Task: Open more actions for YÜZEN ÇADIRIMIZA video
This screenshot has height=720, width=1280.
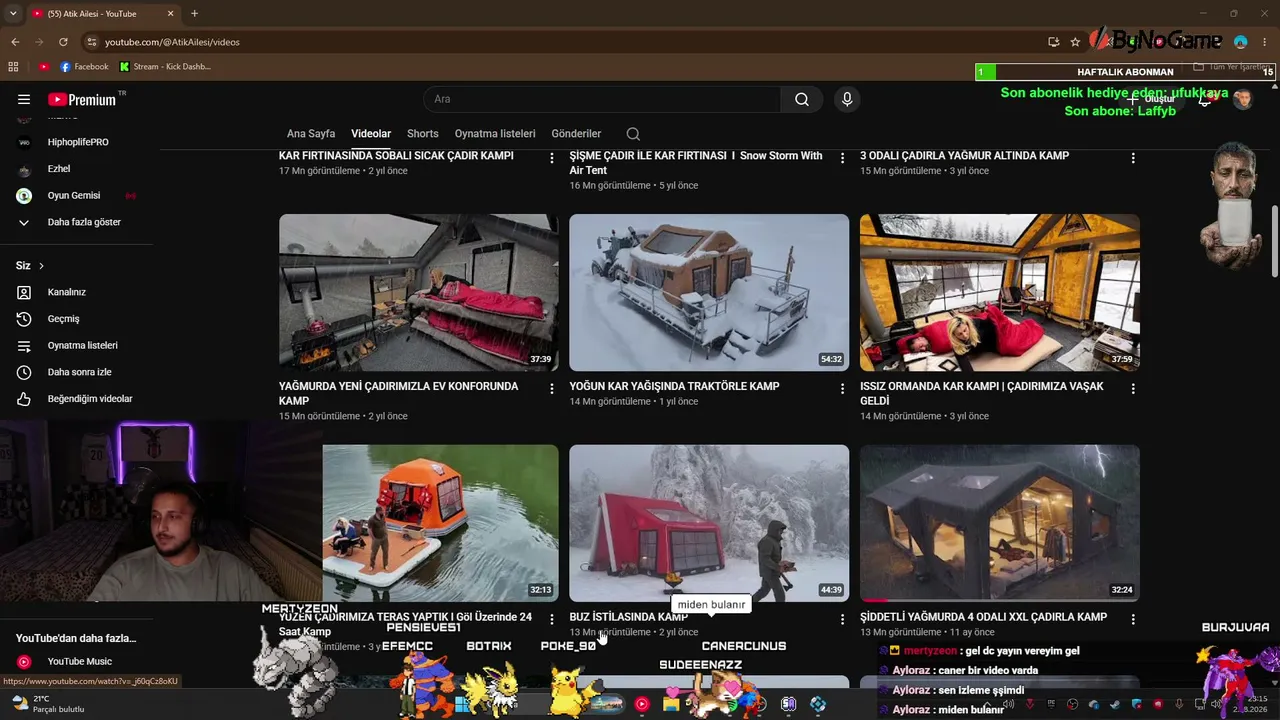Action: (x=552, y=619)
